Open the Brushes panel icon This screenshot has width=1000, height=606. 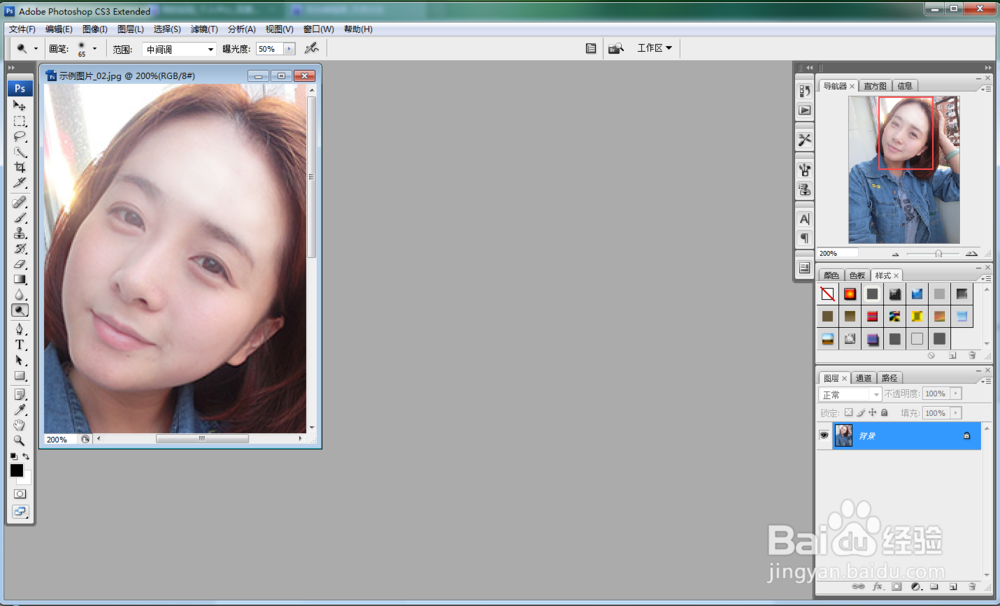click(x=805, y=170)
